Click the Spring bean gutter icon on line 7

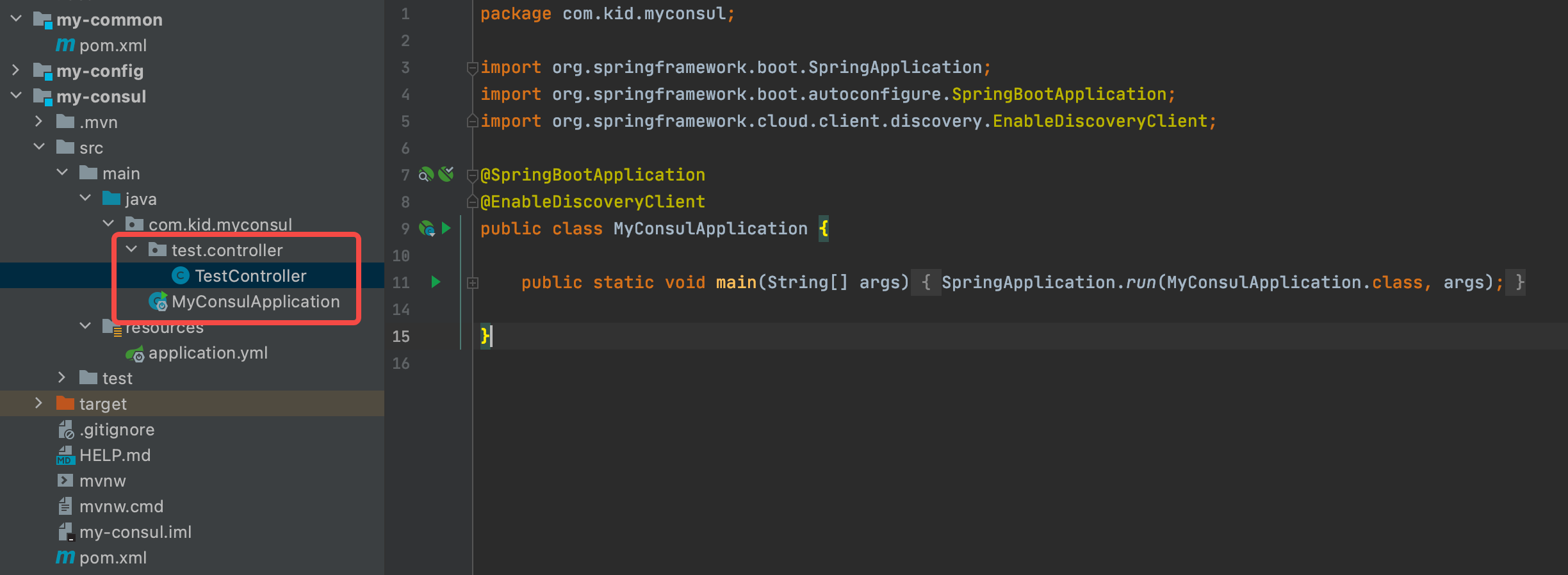425,174
